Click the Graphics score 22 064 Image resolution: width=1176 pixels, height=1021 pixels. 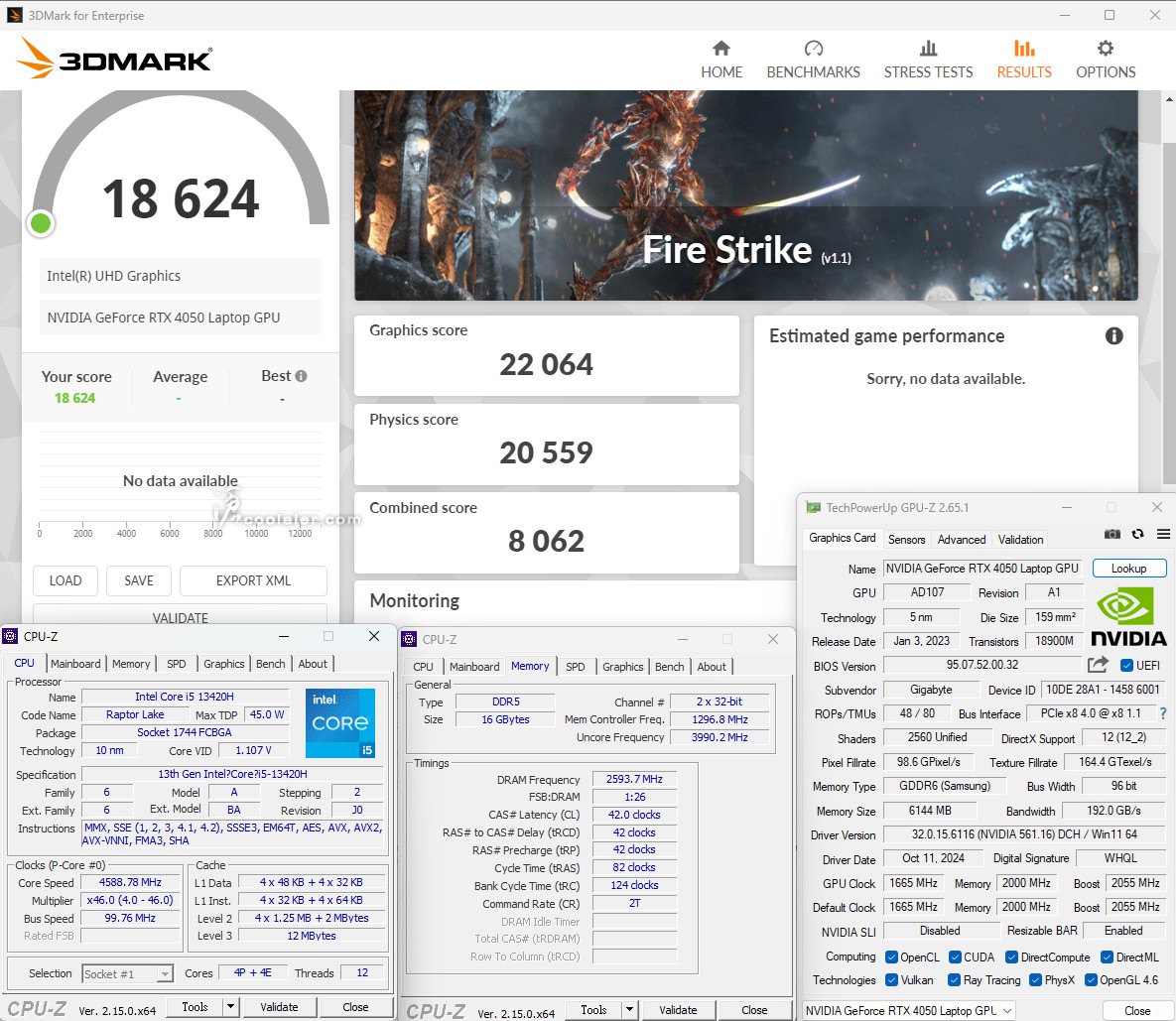coord(546,365)
